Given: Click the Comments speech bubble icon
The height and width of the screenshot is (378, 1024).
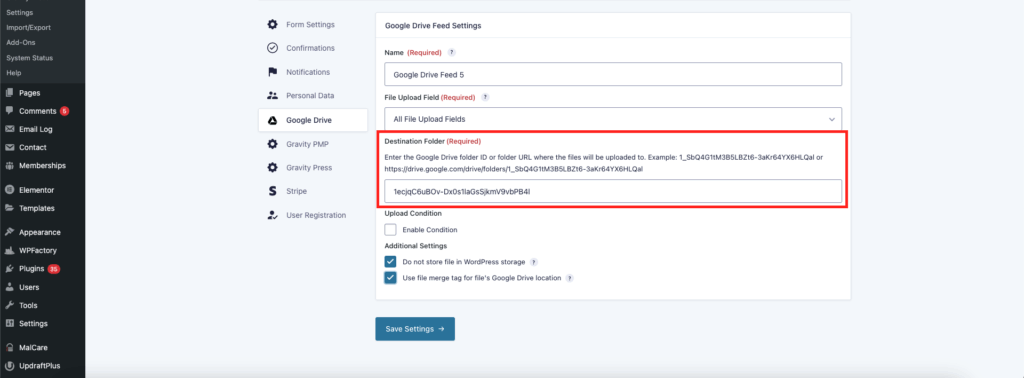Looking at the screenshot, I should (10, 111).
